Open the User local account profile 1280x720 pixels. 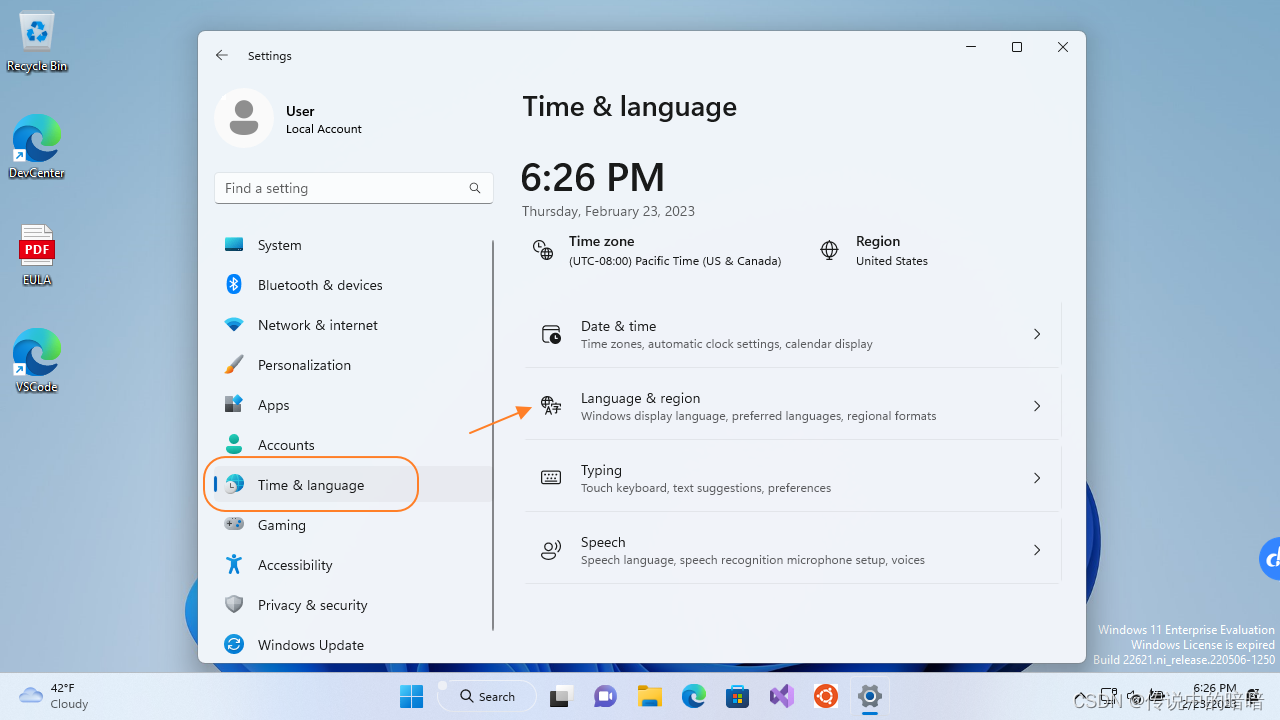pyautogui.click(x=289, y=118)
